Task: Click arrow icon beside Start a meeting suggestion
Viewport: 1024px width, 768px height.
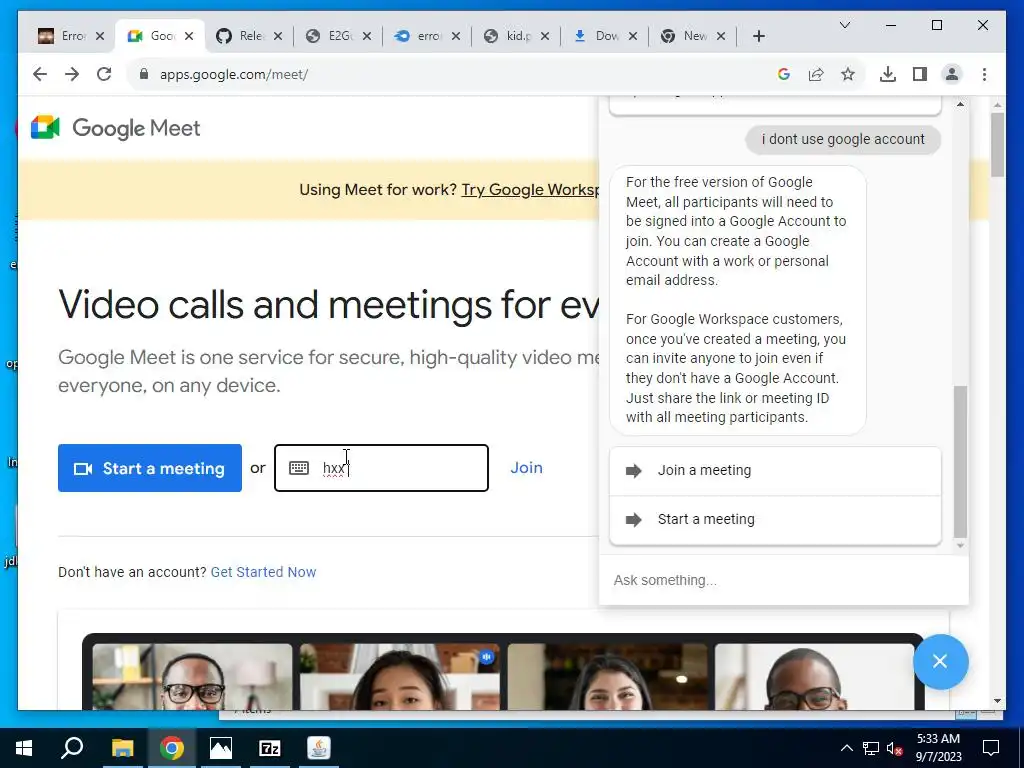Action: pos(633,520)
